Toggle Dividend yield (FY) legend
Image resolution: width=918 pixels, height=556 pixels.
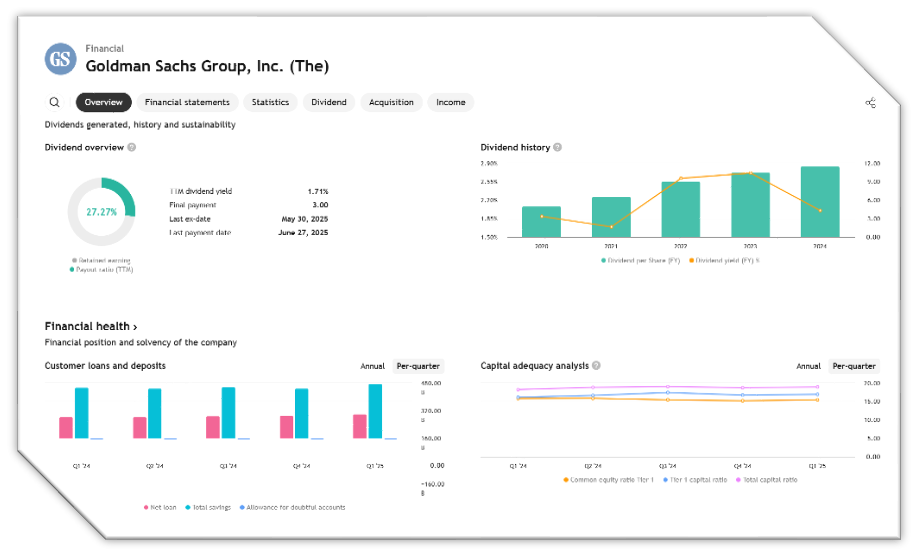pos(724,260)
